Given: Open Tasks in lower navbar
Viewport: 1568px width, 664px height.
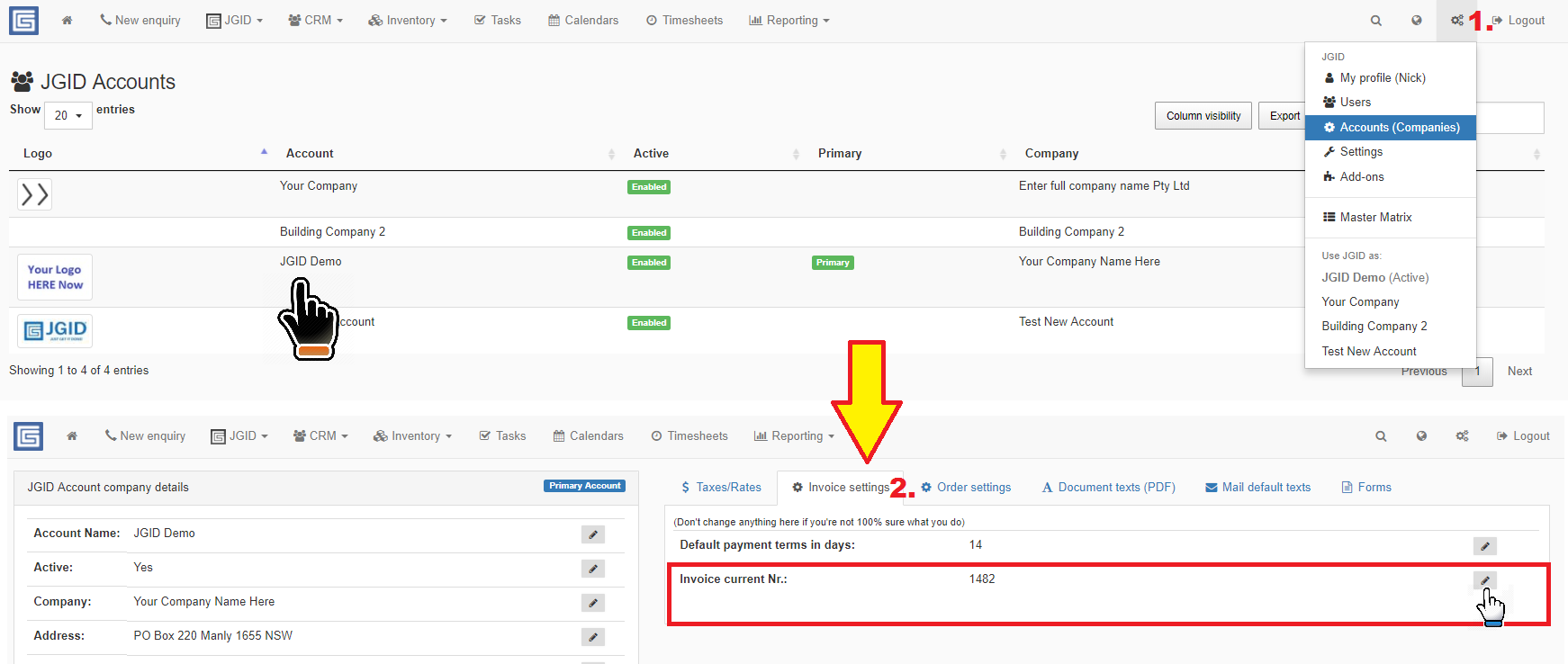Looking at the screenshot, I should pyautogui.click(x=502, y=435).
